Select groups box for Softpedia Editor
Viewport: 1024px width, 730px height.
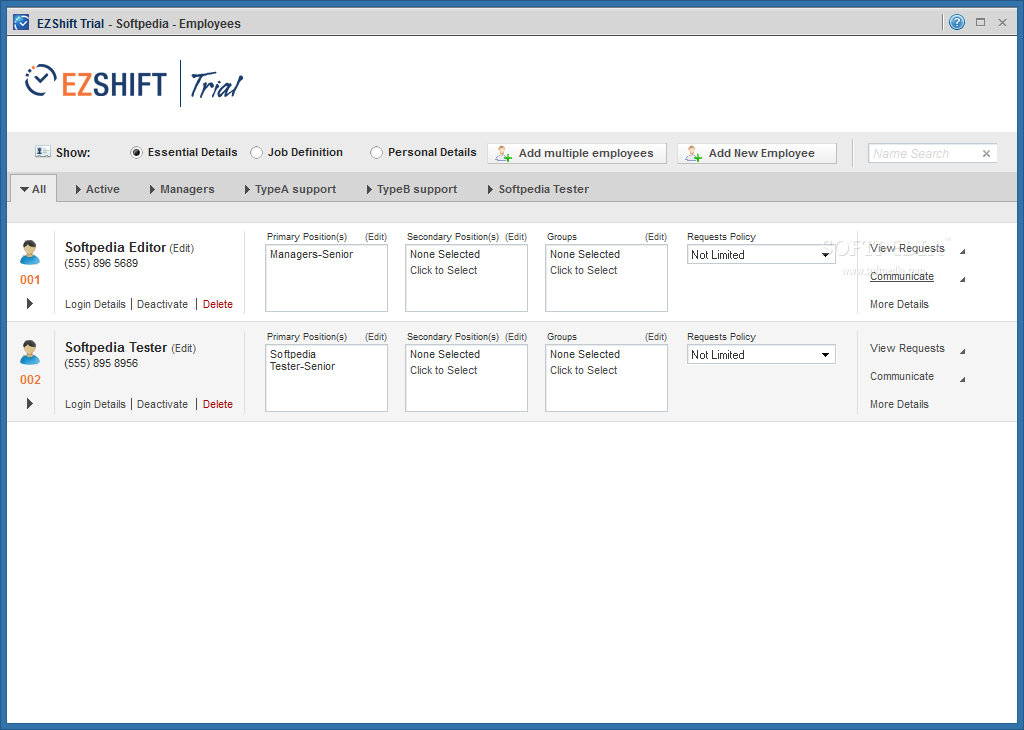click(x=606, y=278)
